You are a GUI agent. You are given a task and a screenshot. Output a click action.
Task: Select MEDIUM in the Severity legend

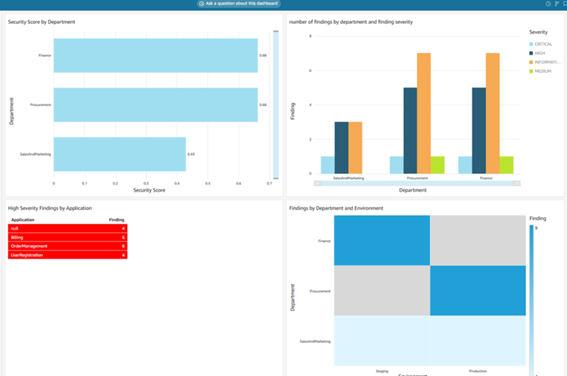coord(540,71)
